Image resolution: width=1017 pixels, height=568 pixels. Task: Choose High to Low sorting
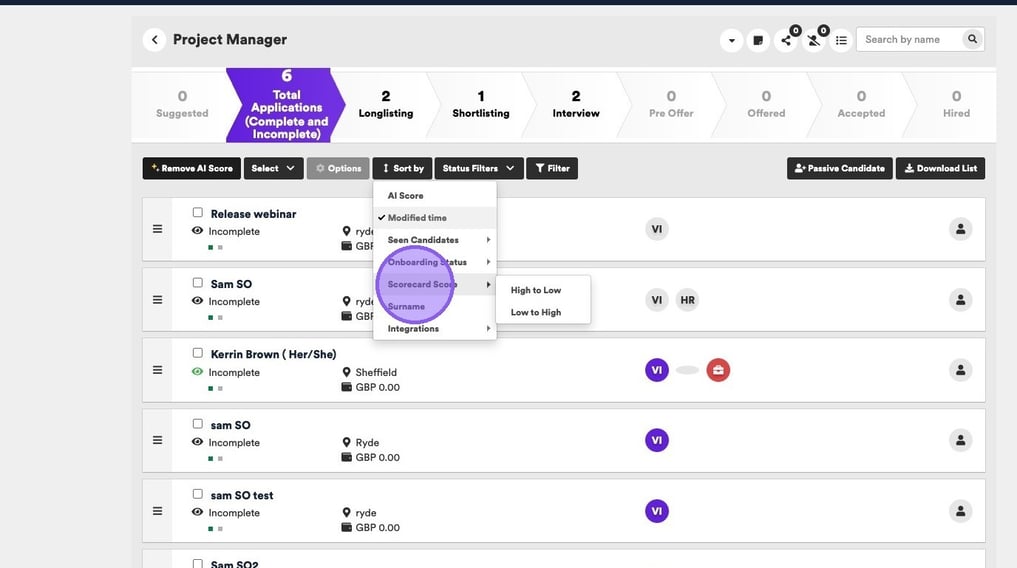pos(536,290)
